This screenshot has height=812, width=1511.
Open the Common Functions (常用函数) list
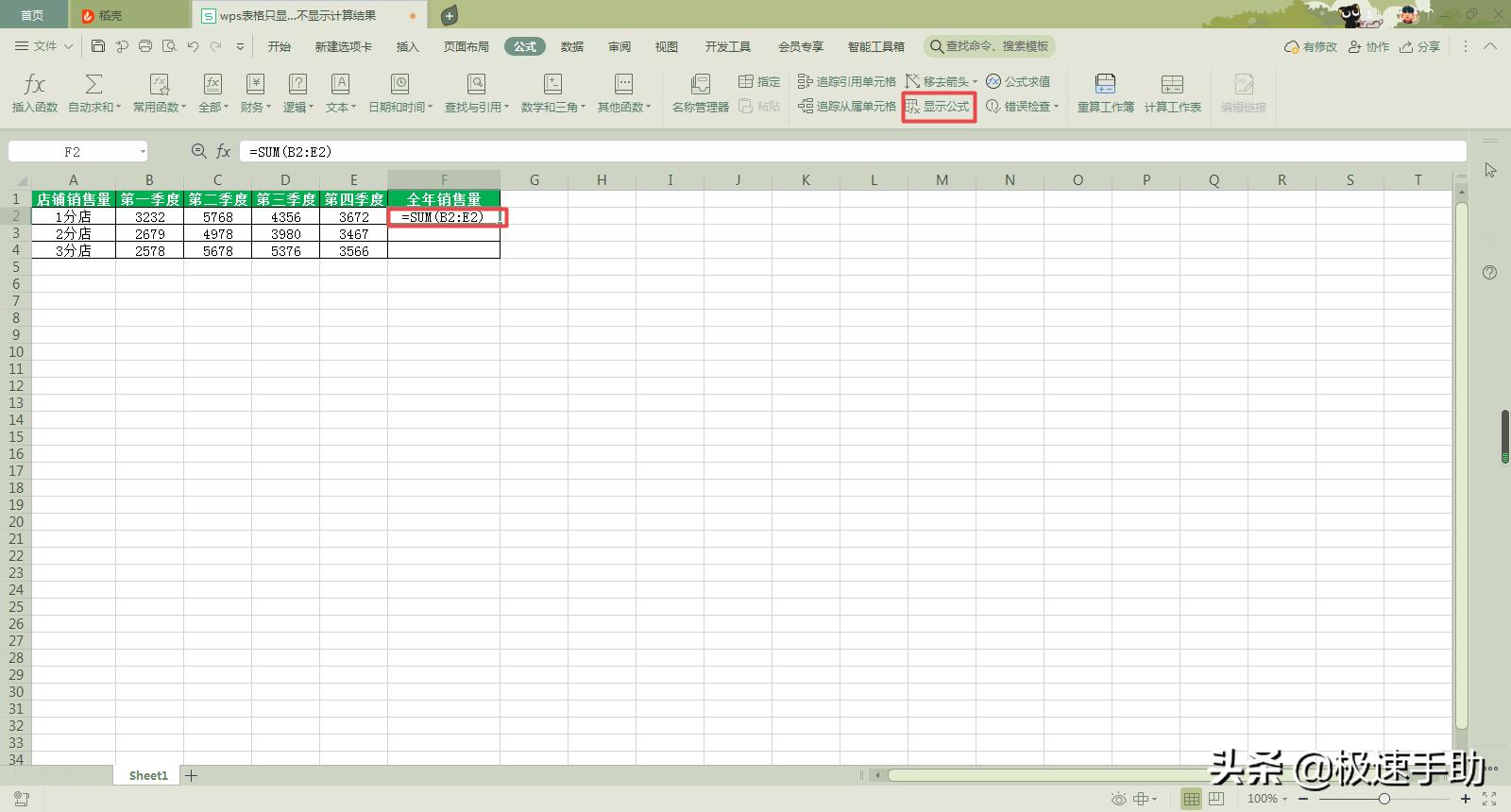pos(159,93)
